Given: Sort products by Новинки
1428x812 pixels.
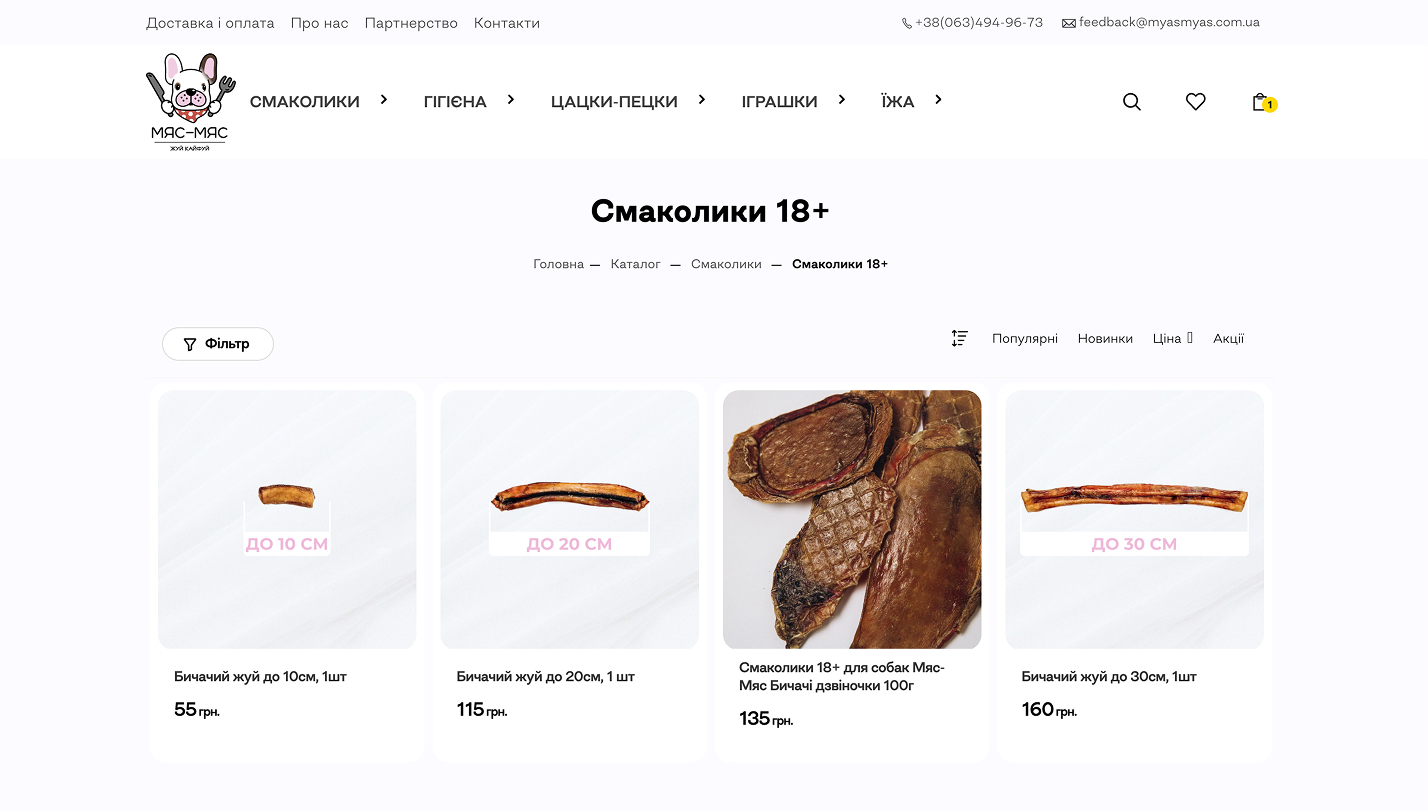Looking at the screenshot, I should click(x=1105, y=339).
